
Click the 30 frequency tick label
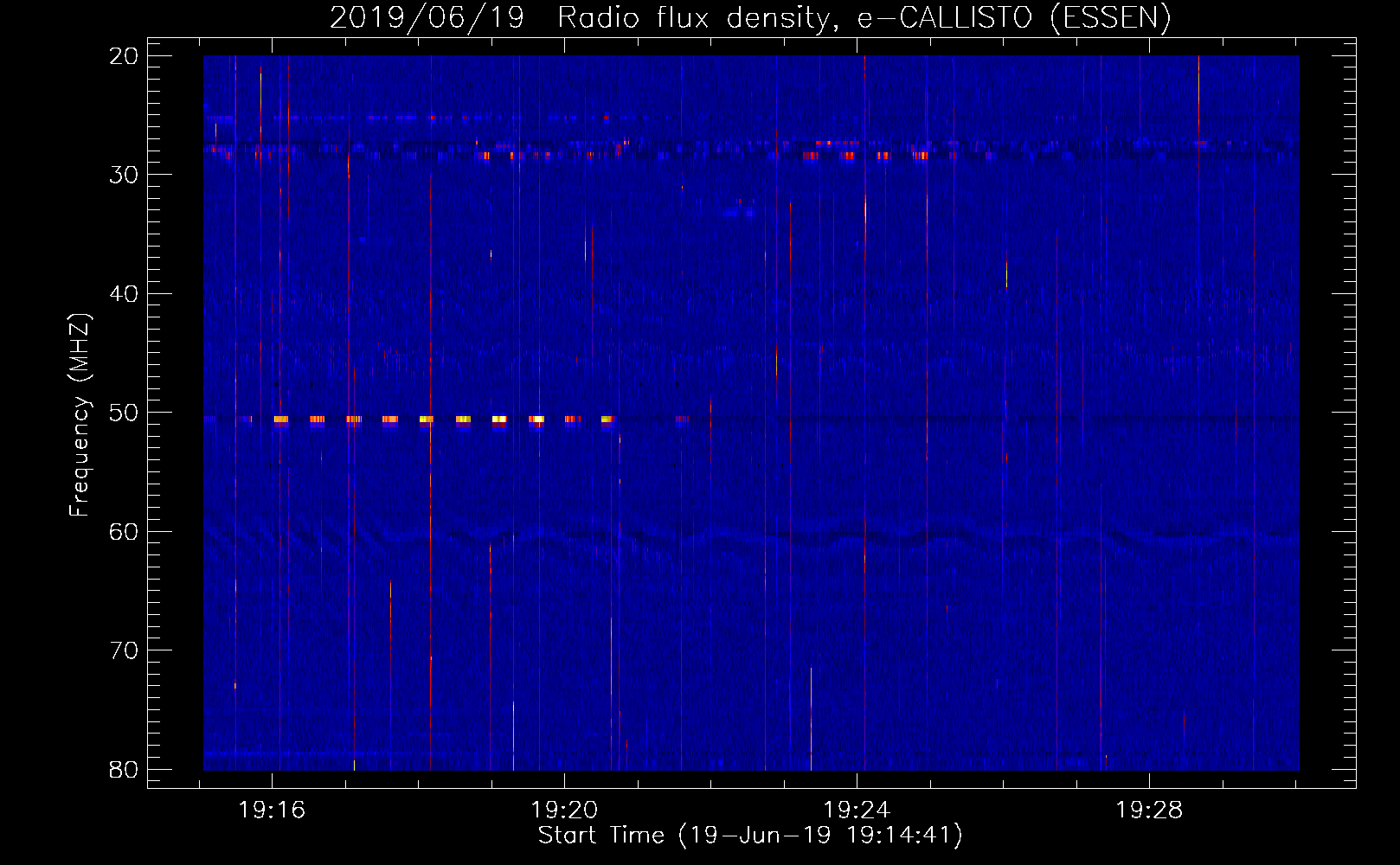click(x=124, y=175)
